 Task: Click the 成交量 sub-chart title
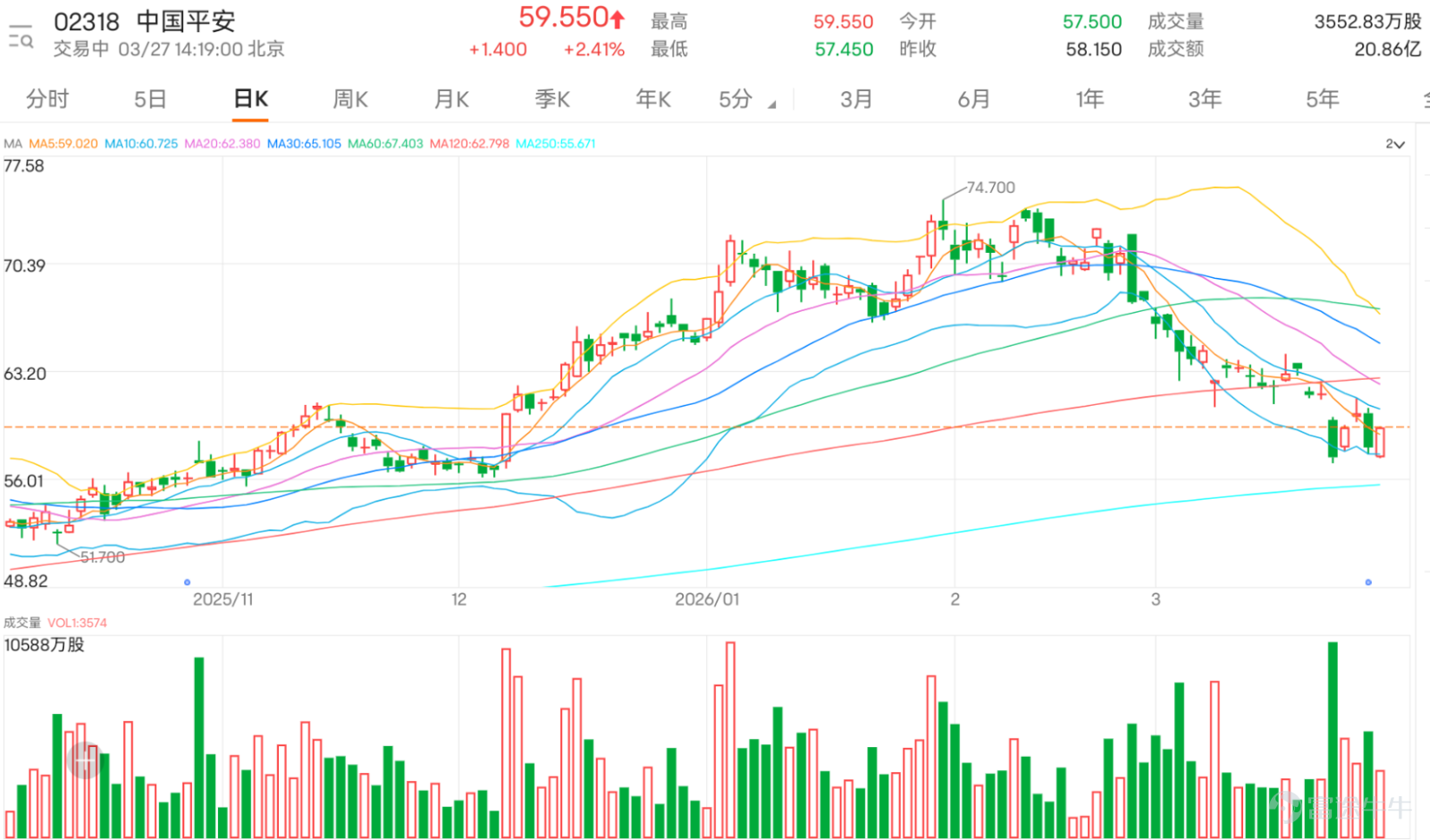click(22, 623)
